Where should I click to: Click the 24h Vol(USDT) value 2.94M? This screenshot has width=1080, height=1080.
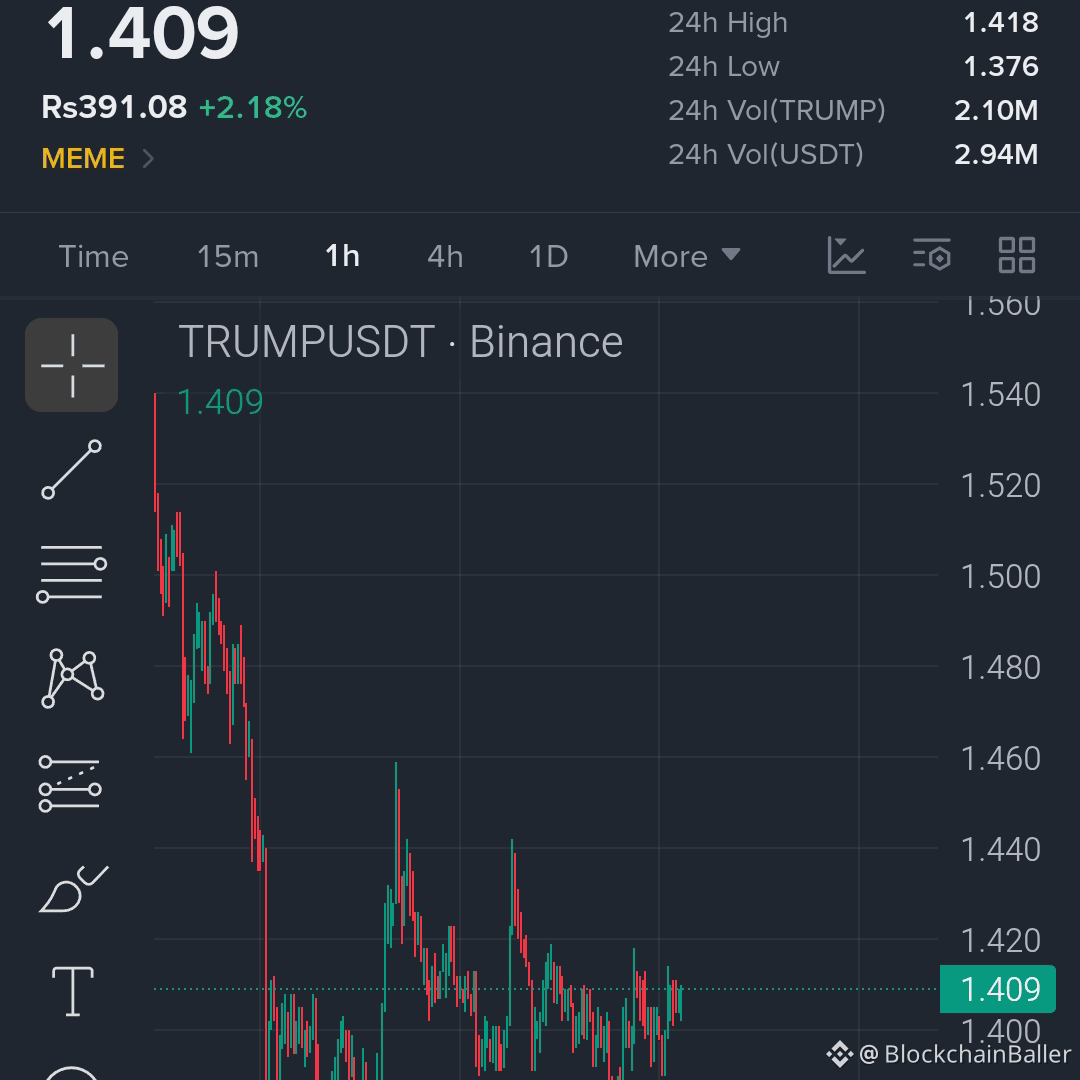[x=996, y=154]
